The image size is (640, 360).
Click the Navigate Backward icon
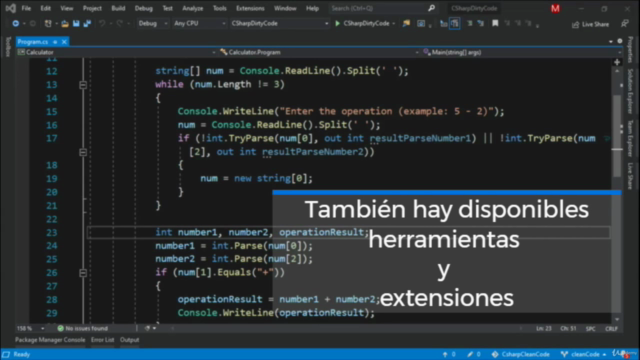click(16, 24)
